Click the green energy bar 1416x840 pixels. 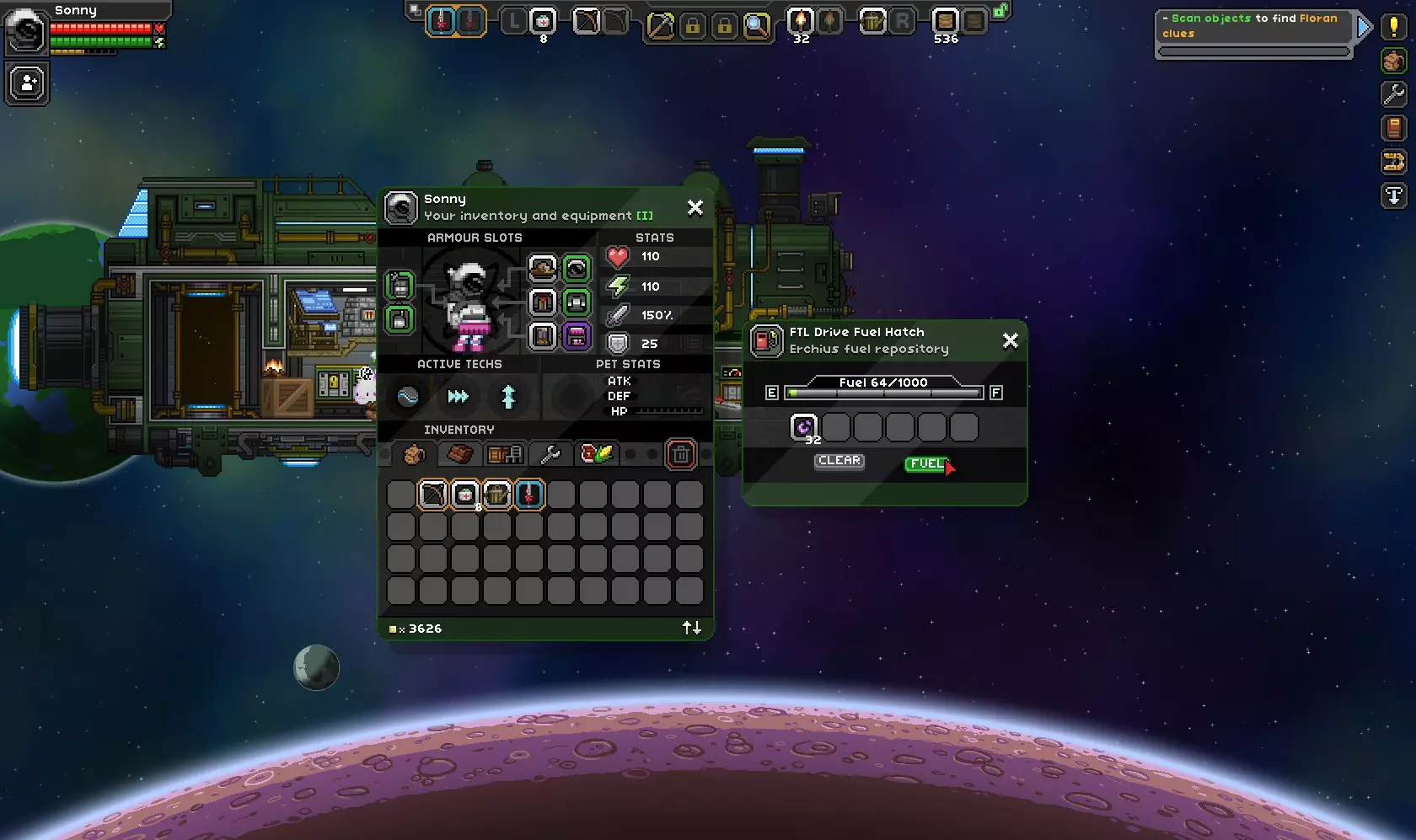[x=101, y=41]
